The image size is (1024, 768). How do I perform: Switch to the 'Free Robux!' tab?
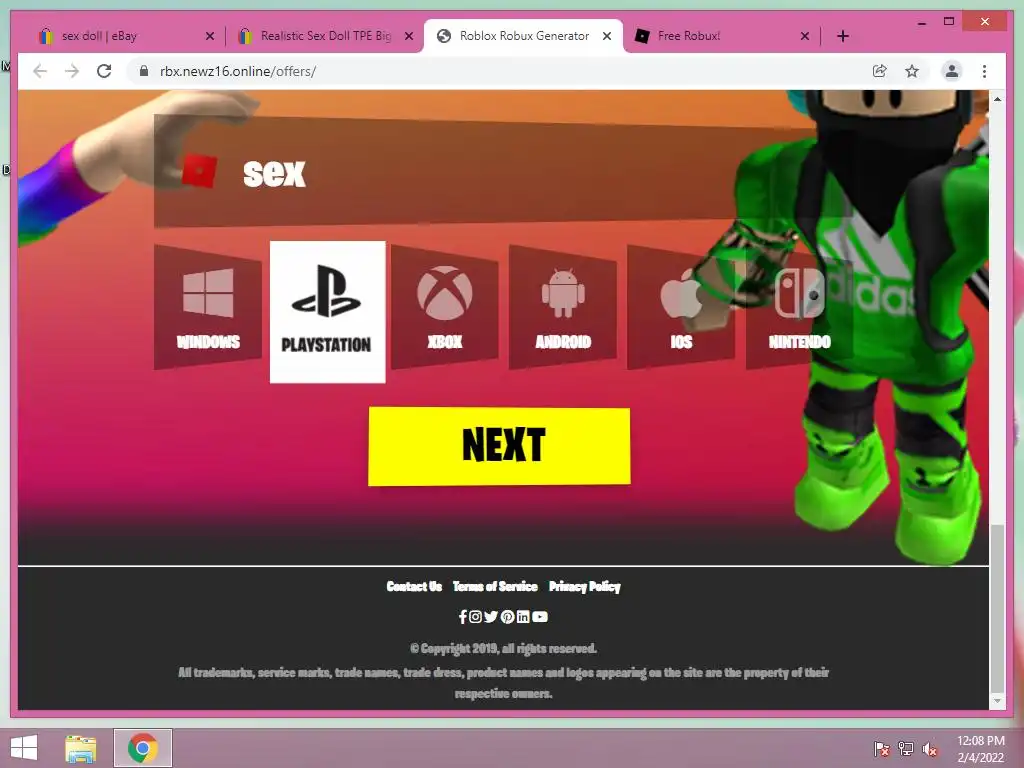click(722, 36)
